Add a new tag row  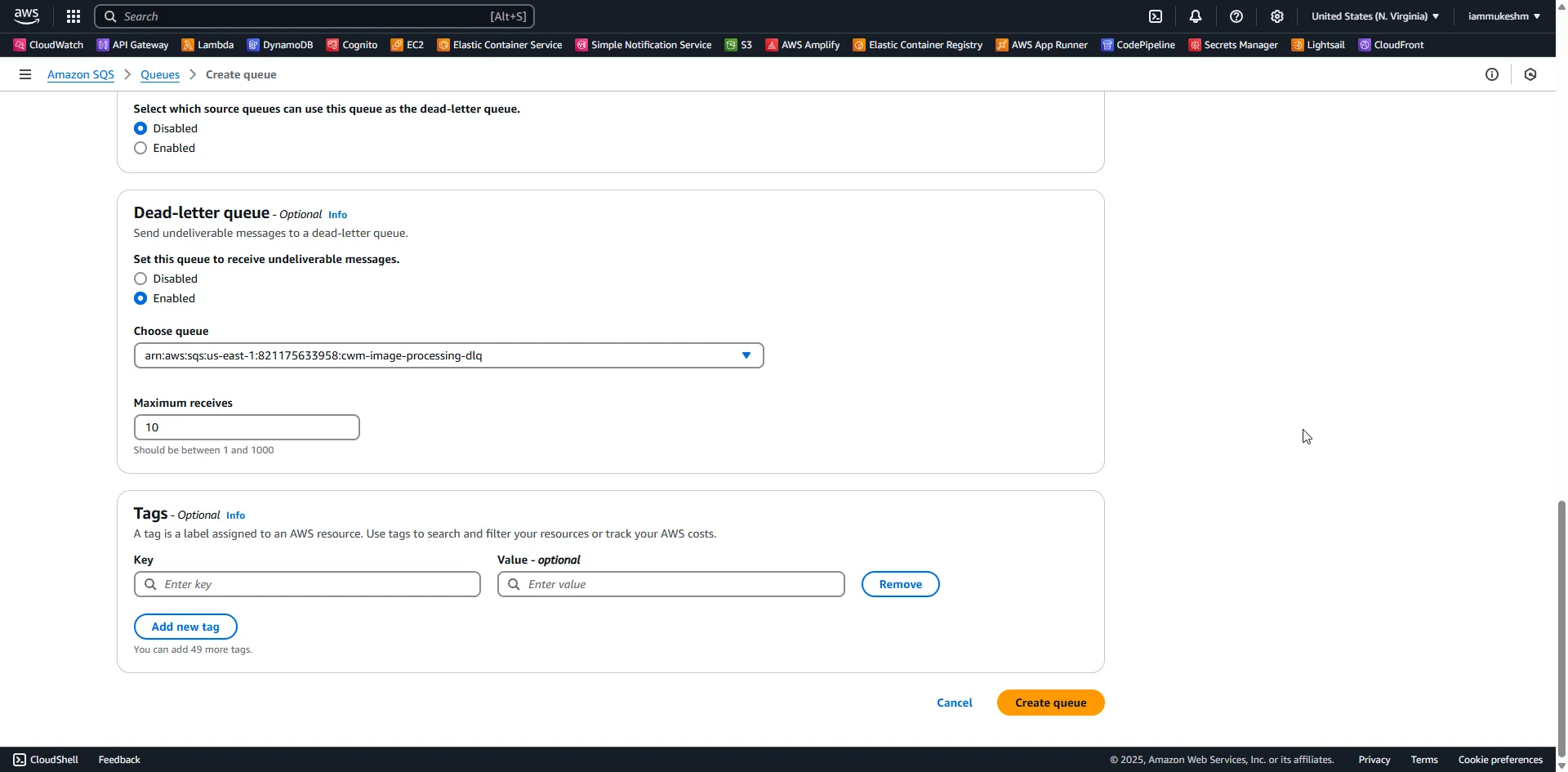click(185, 626)
